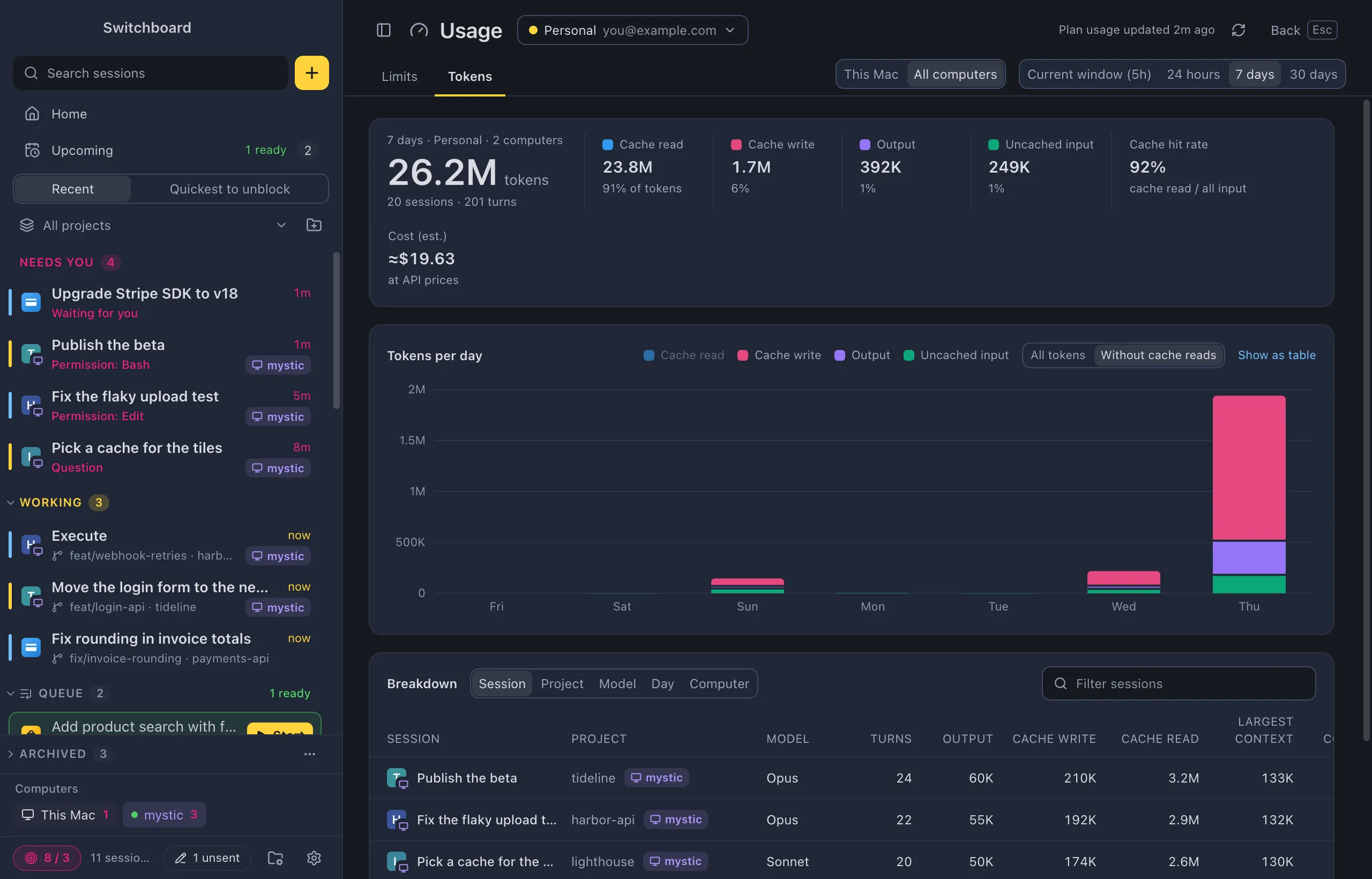
Task: Filter by This Mac computer chip
Action: pos(65,815)
